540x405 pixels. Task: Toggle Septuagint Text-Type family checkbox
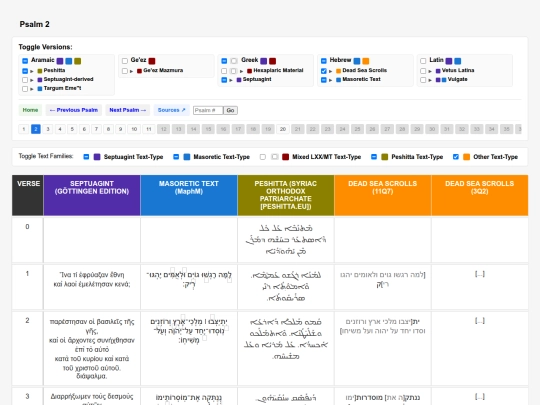86,157
